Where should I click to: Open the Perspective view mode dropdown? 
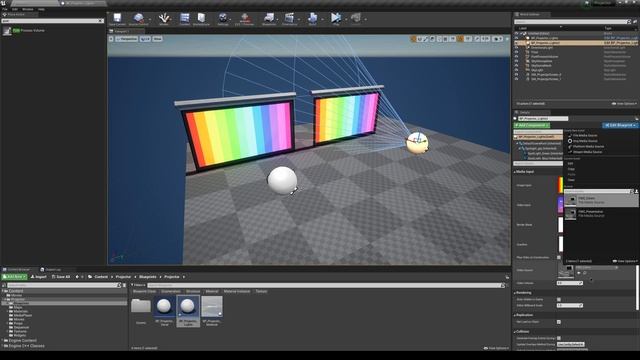pyautogui.click(x=127, y=39)
